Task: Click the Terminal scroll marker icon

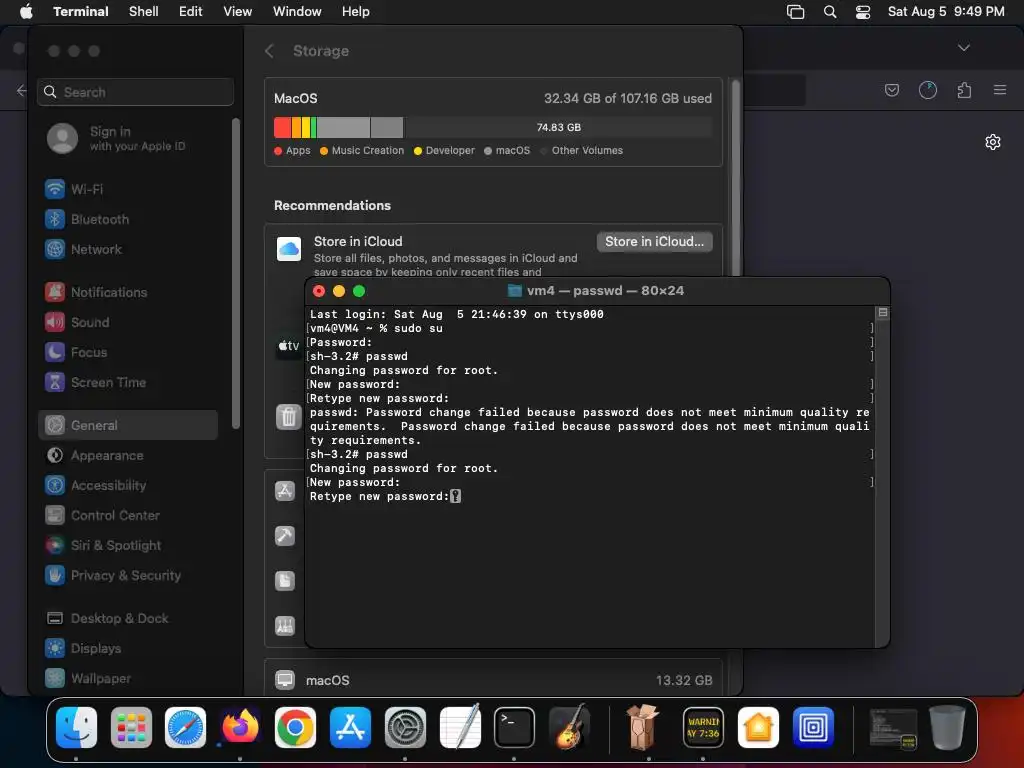Action: point(882,313)
